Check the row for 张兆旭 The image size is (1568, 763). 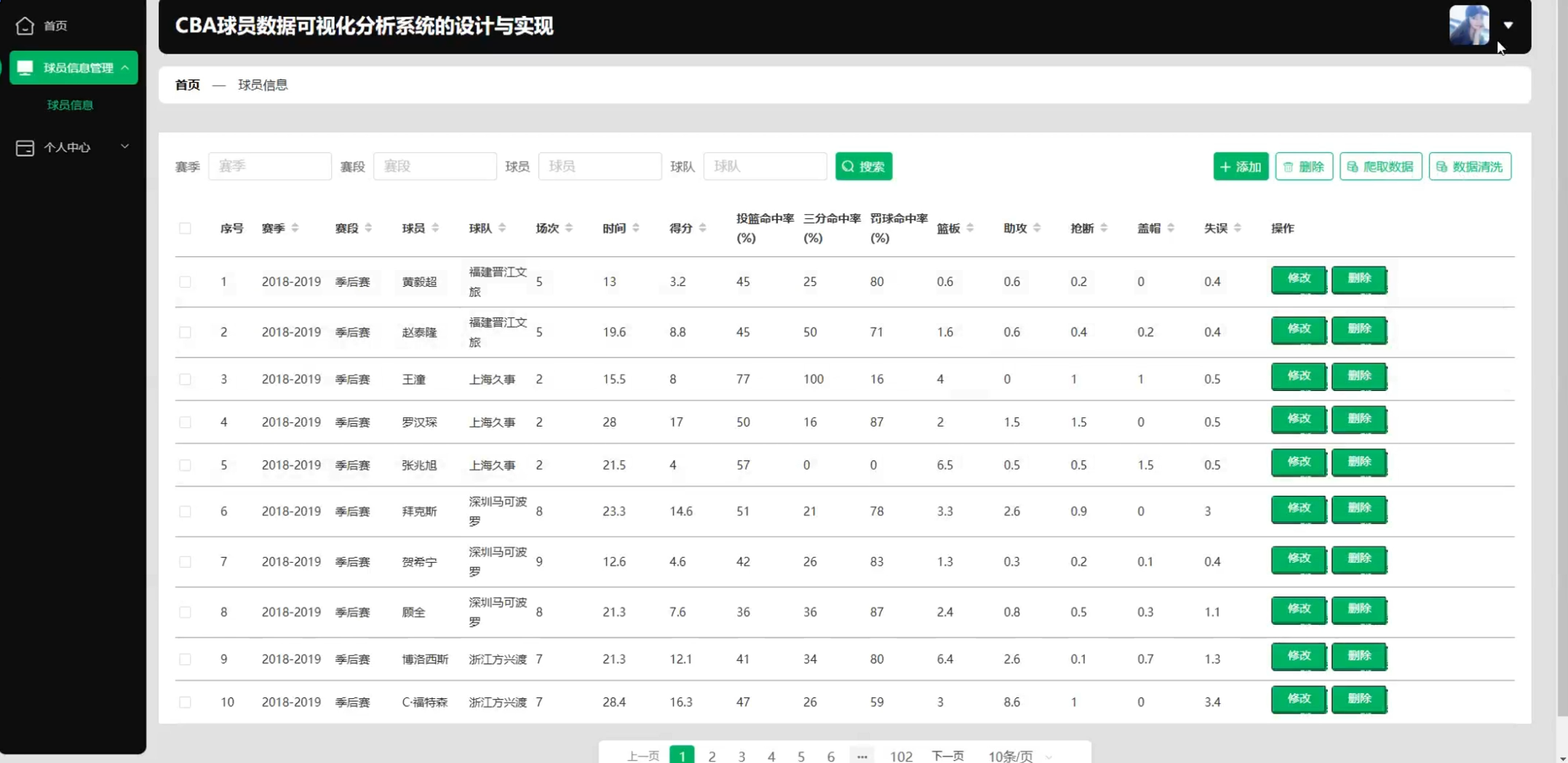pyautogui.click(x=185, y=465)
